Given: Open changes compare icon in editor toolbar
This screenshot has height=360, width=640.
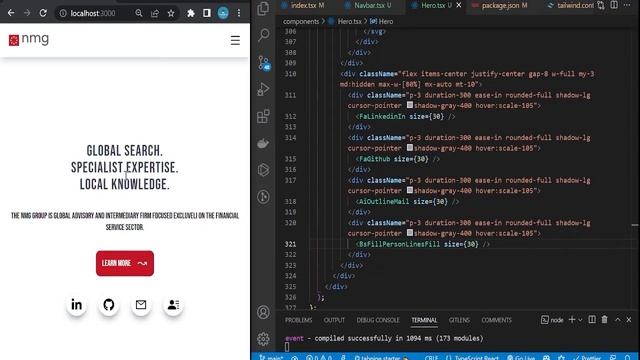Looking at the screenshot, I should [x=601, y=5].
